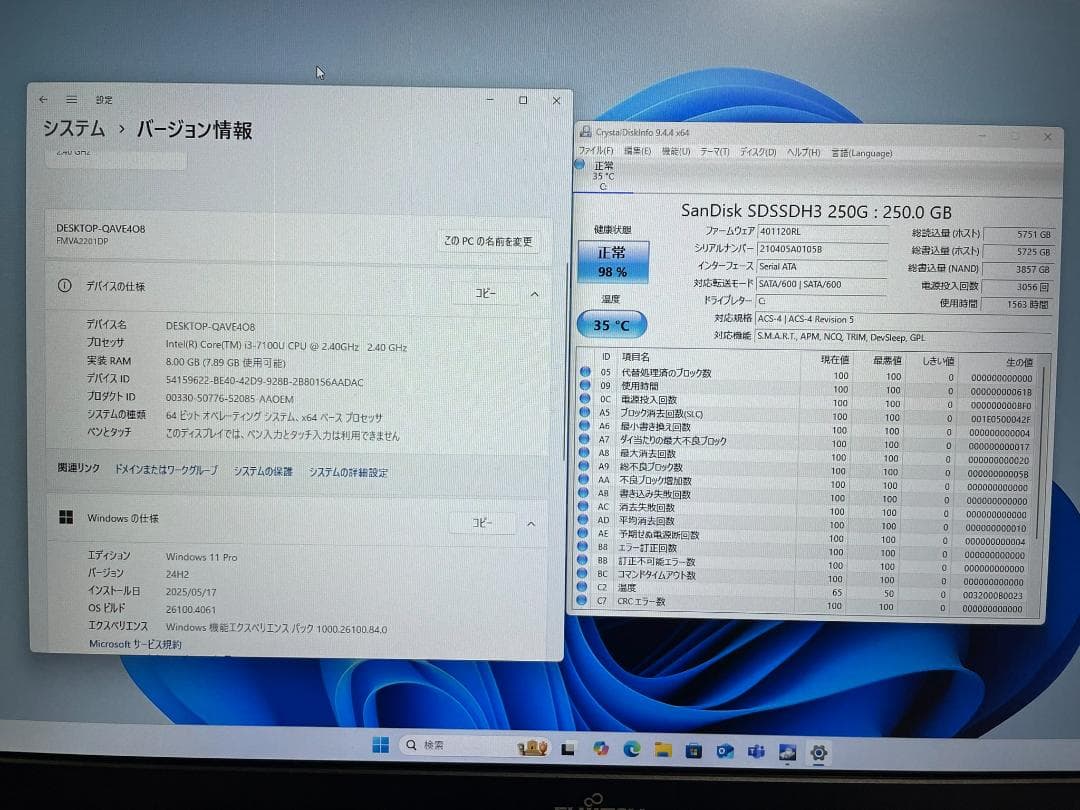This screenshot has height=810, width=1080.
Task: Click the info icon beside デバイスの仕様
Action: click(65, 286)
